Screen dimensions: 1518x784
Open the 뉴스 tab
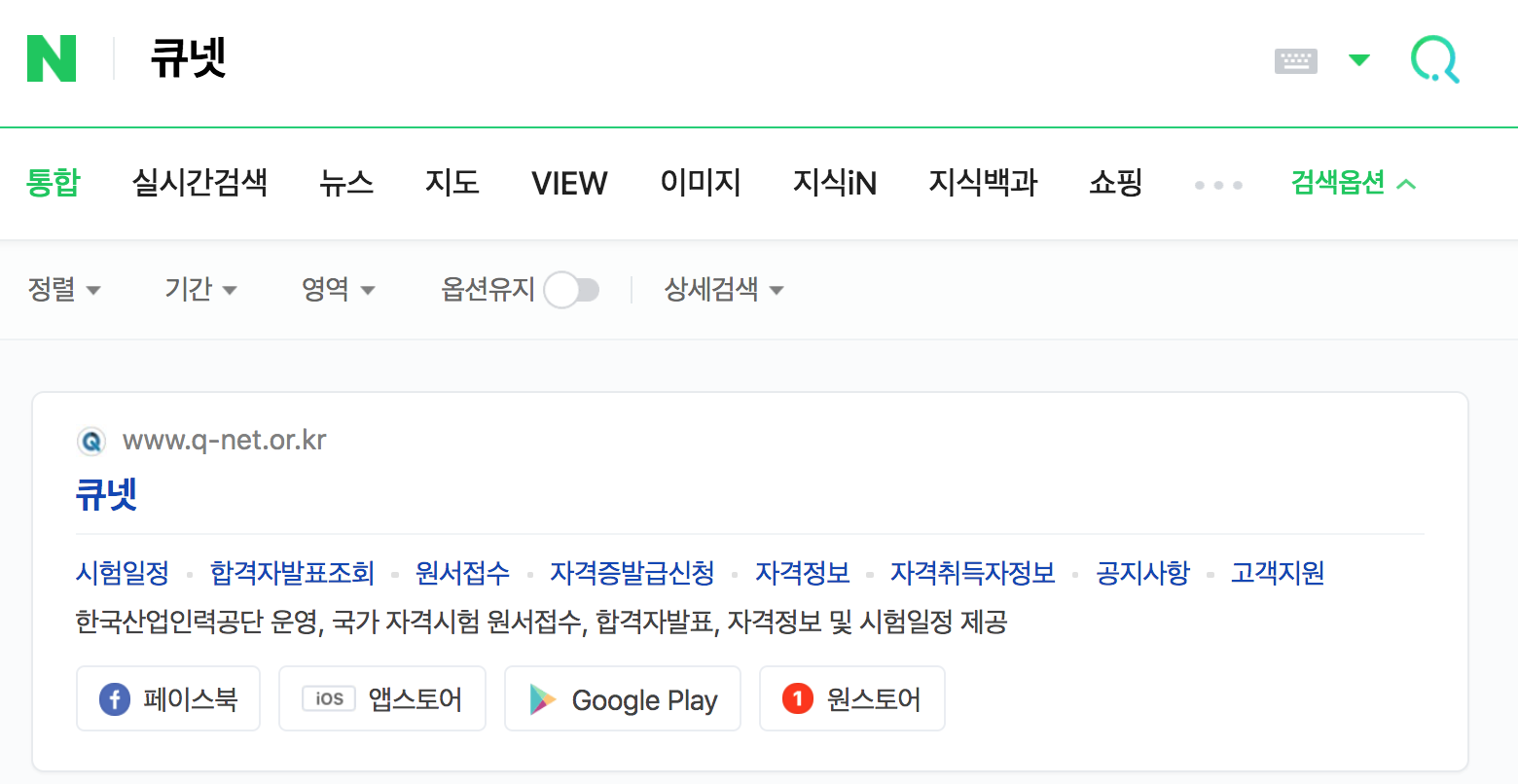346,183
